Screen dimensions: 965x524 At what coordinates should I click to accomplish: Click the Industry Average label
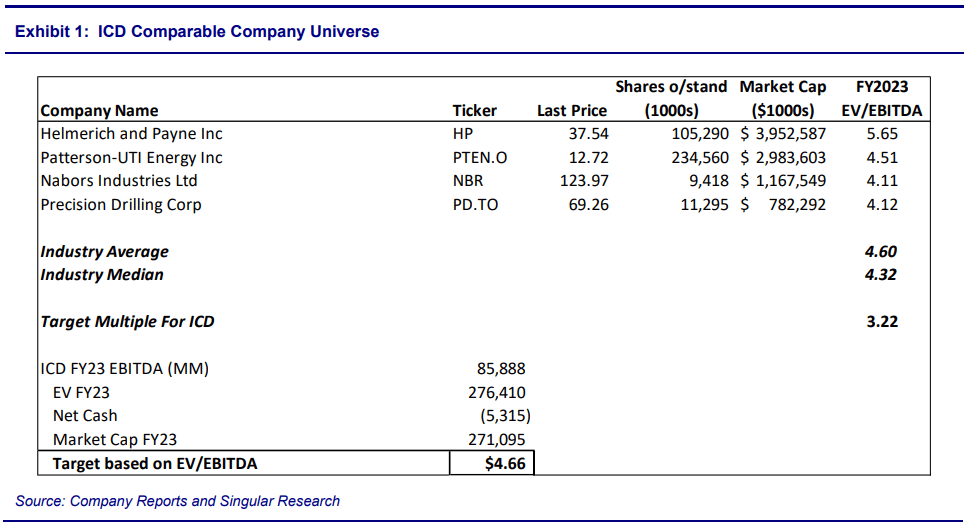point(104,252)
